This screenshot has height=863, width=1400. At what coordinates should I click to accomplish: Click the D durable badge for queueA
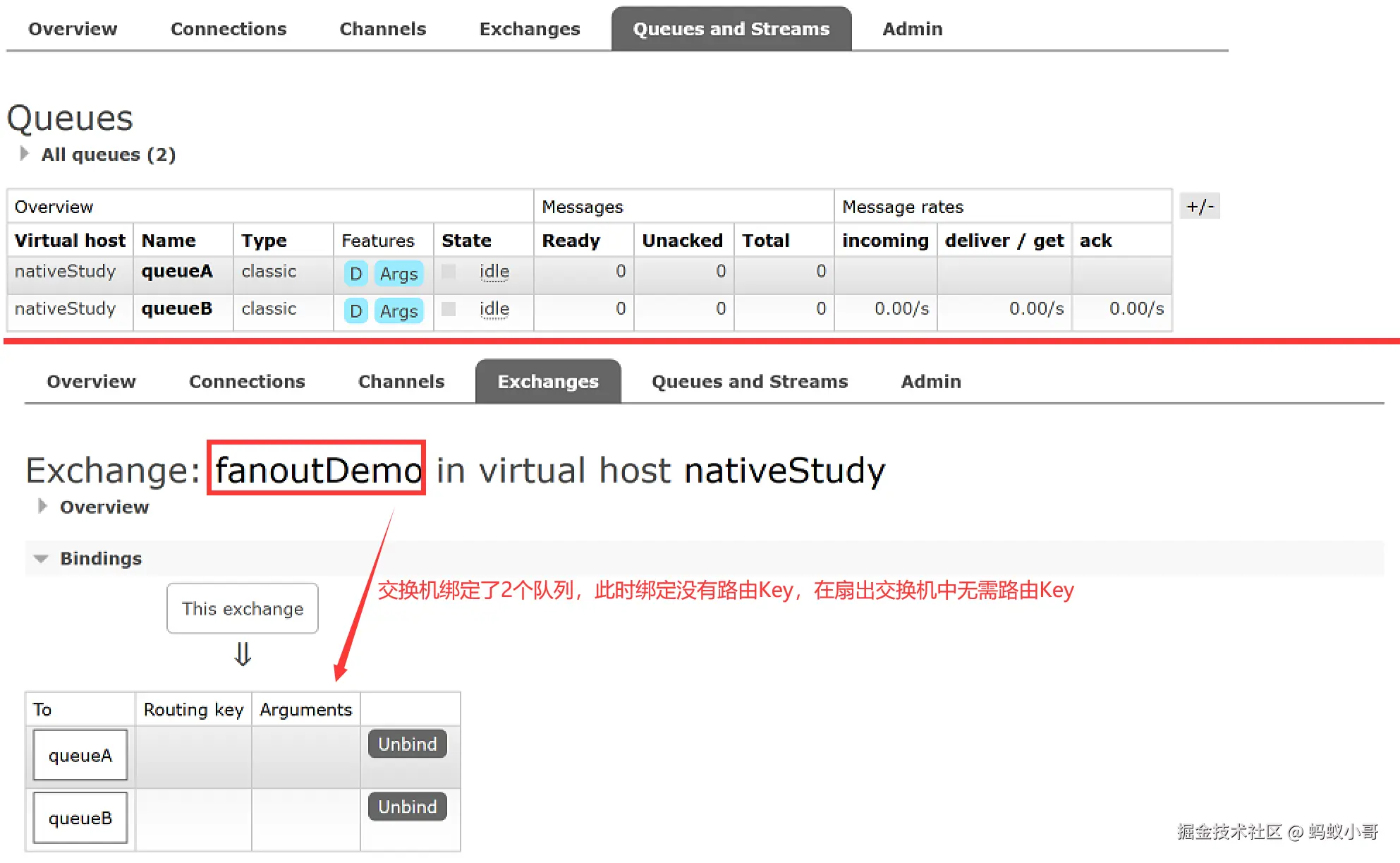coord(356,274)
